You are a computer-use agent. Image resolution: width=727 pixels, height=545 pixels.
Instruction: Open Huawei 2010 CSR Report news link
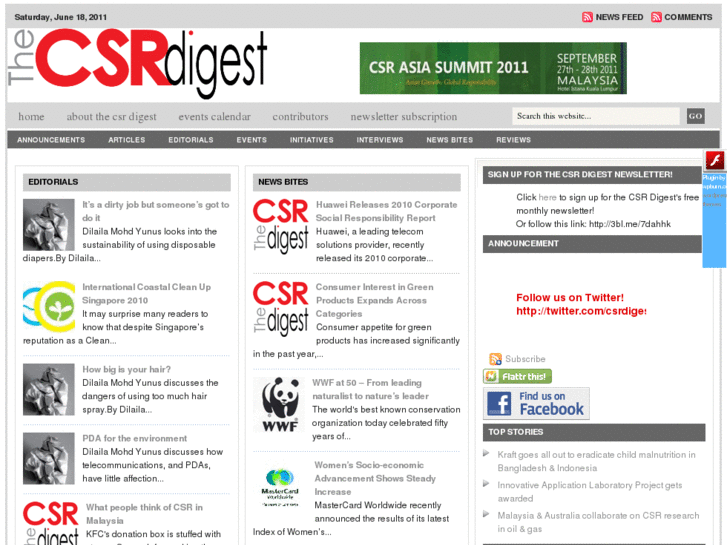386,211
